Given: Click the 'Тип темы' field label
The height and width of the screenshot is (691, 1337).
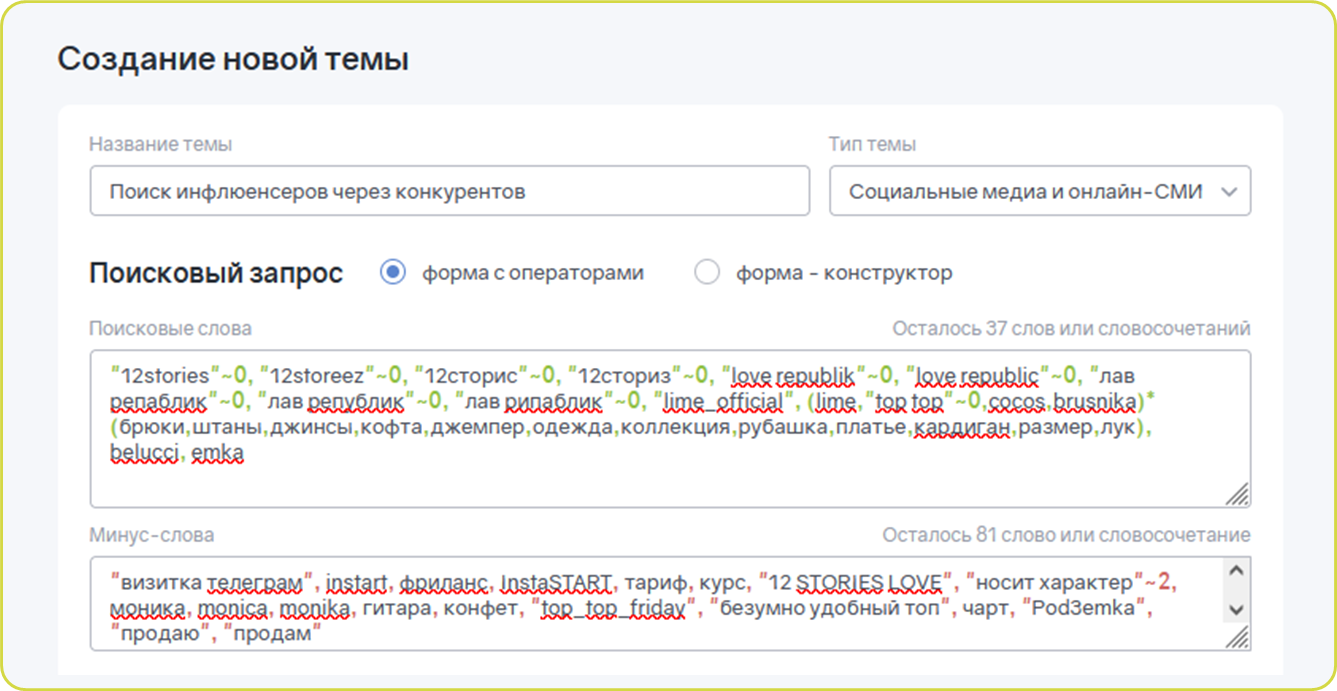Looking at the screenshot, I should tap(872, 144).
